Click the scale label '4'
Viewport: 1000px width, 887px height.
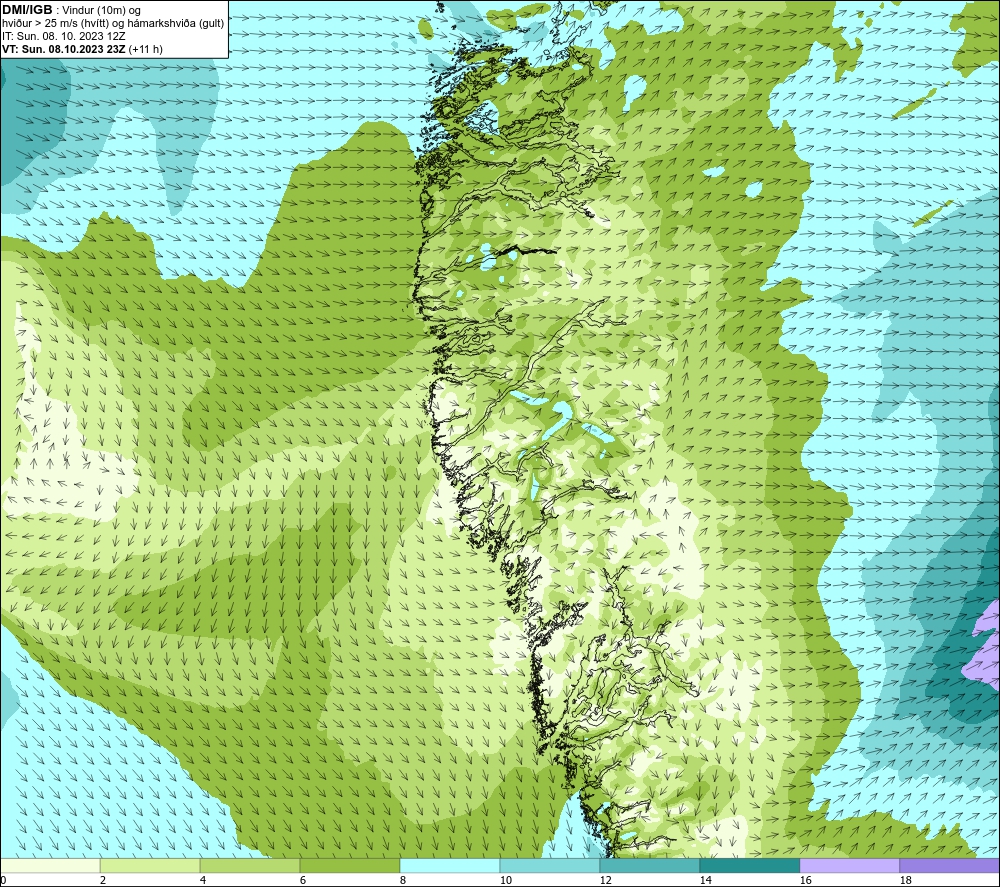[203, 881]
